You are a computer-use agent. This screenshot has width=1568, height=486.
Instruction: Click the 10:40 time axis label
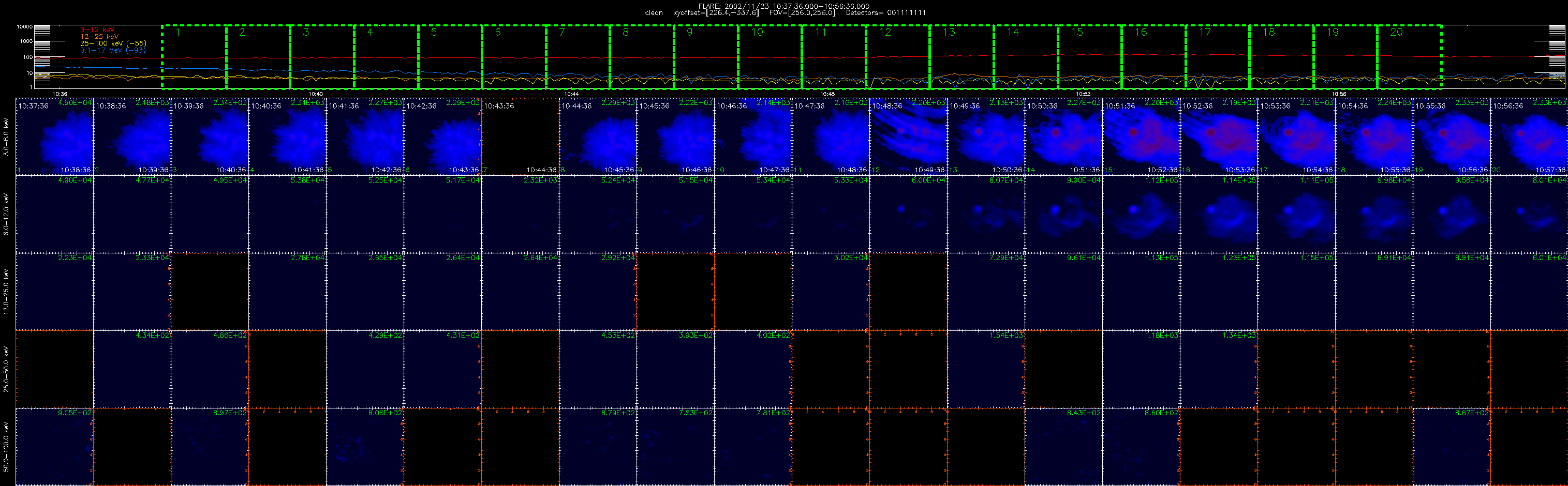[x=315, y=94]
